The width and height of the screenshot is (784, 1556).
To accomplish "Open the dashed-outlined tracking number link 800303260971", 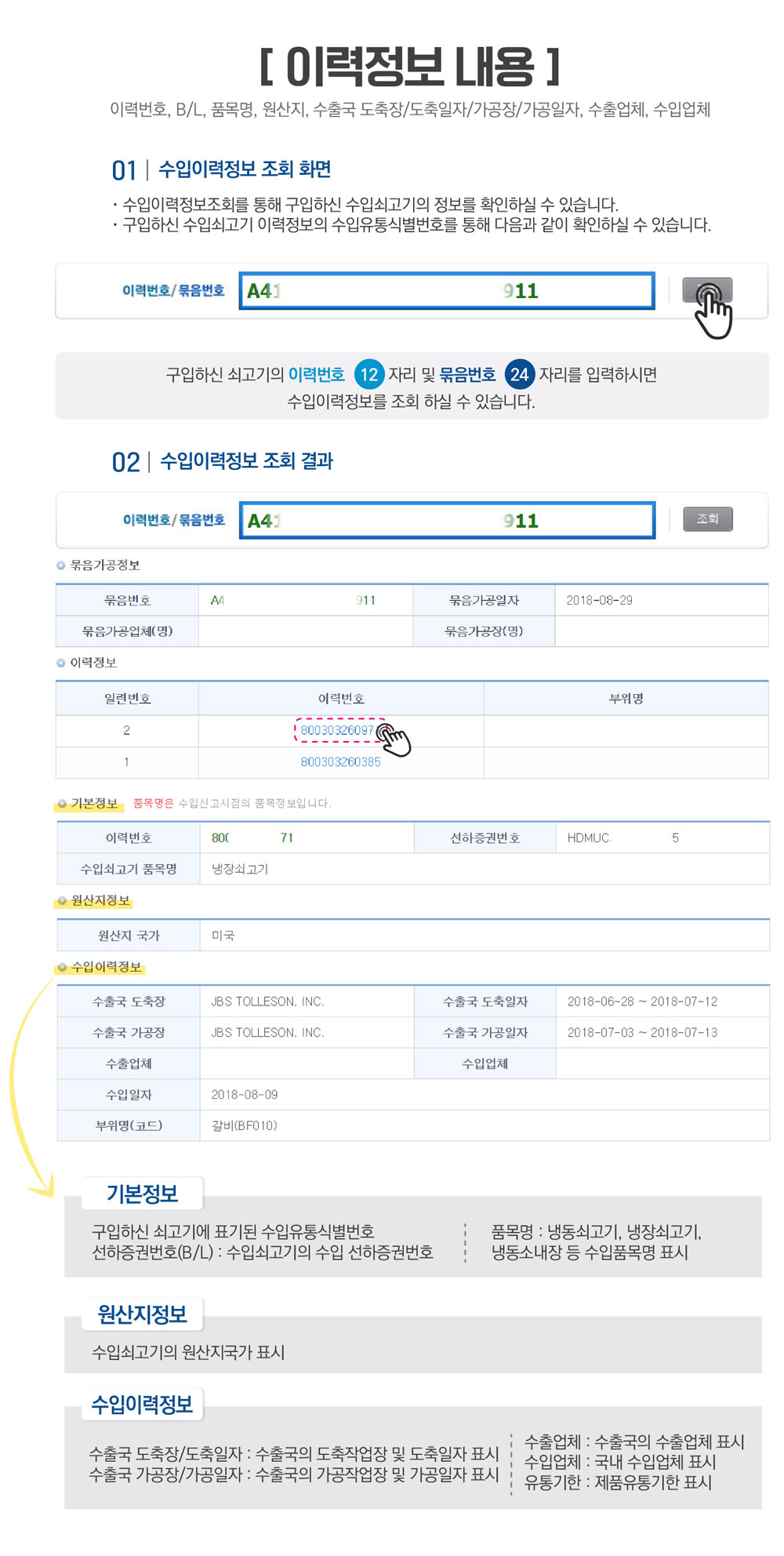I will (x=337, y=730).
